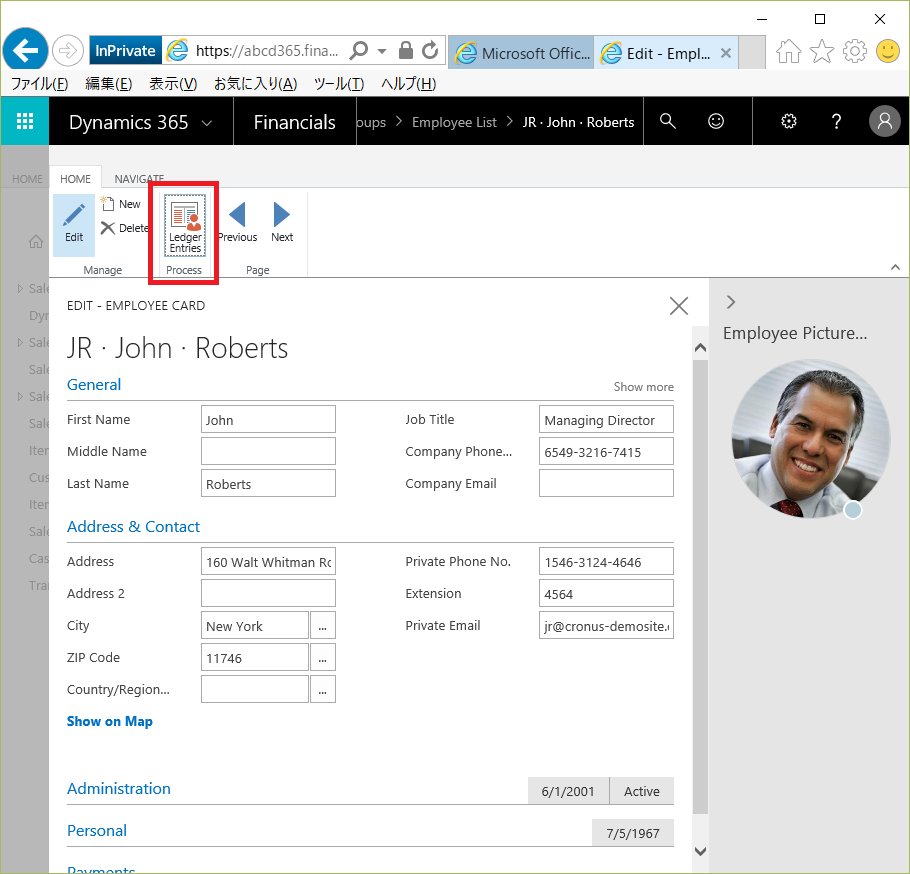Click the Company Email field
The height and width of the screenshot is (874, 910).
tap(606, 483)
